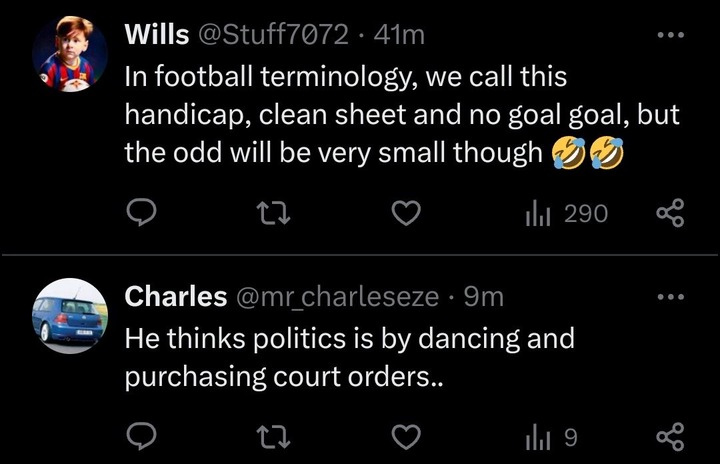Open the 9m timestamp on Charles' tweet
Image resolution: width=720 pixels, height=464 pixels.
click(x=484, y=297)
